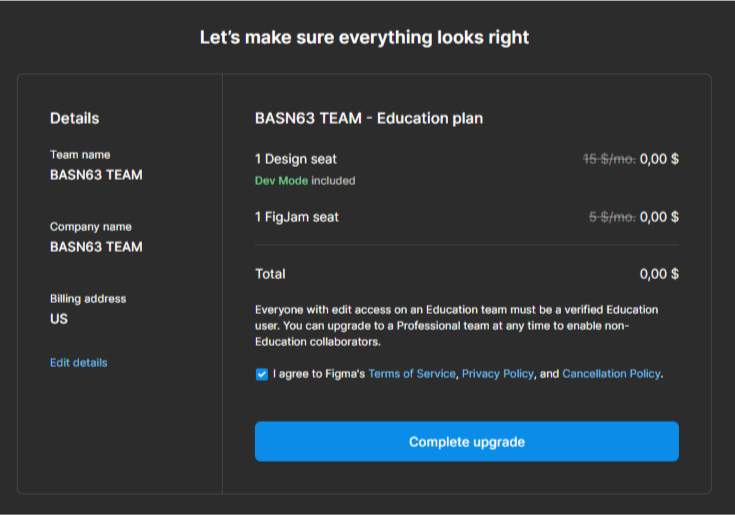Select the 'Dev Mode' green text
735x515 pixels.
[x=281, y=180]
